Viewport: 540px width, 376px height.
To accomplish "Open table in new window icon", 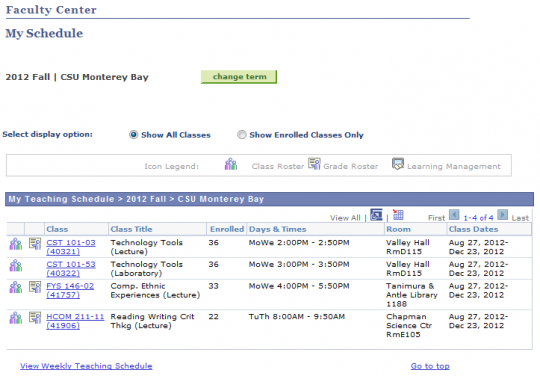I will pos(376,215).
